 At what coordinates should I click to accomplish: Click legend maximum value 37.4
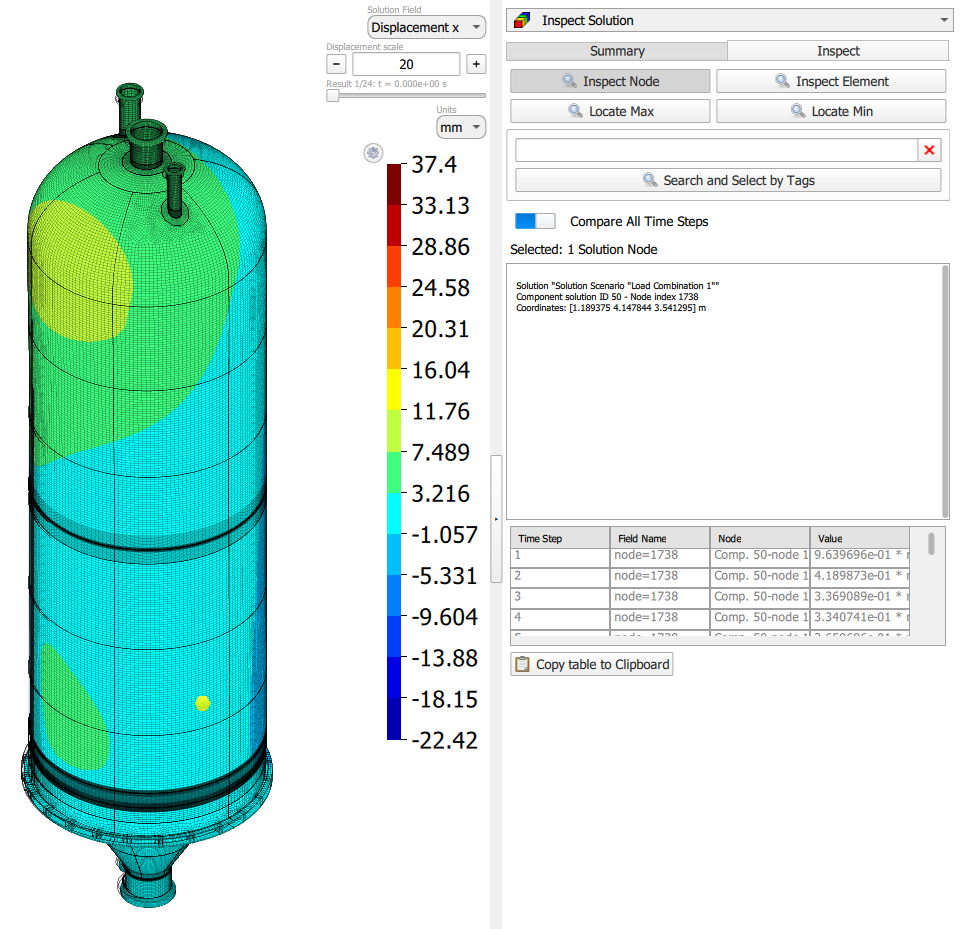pos(434,164)
